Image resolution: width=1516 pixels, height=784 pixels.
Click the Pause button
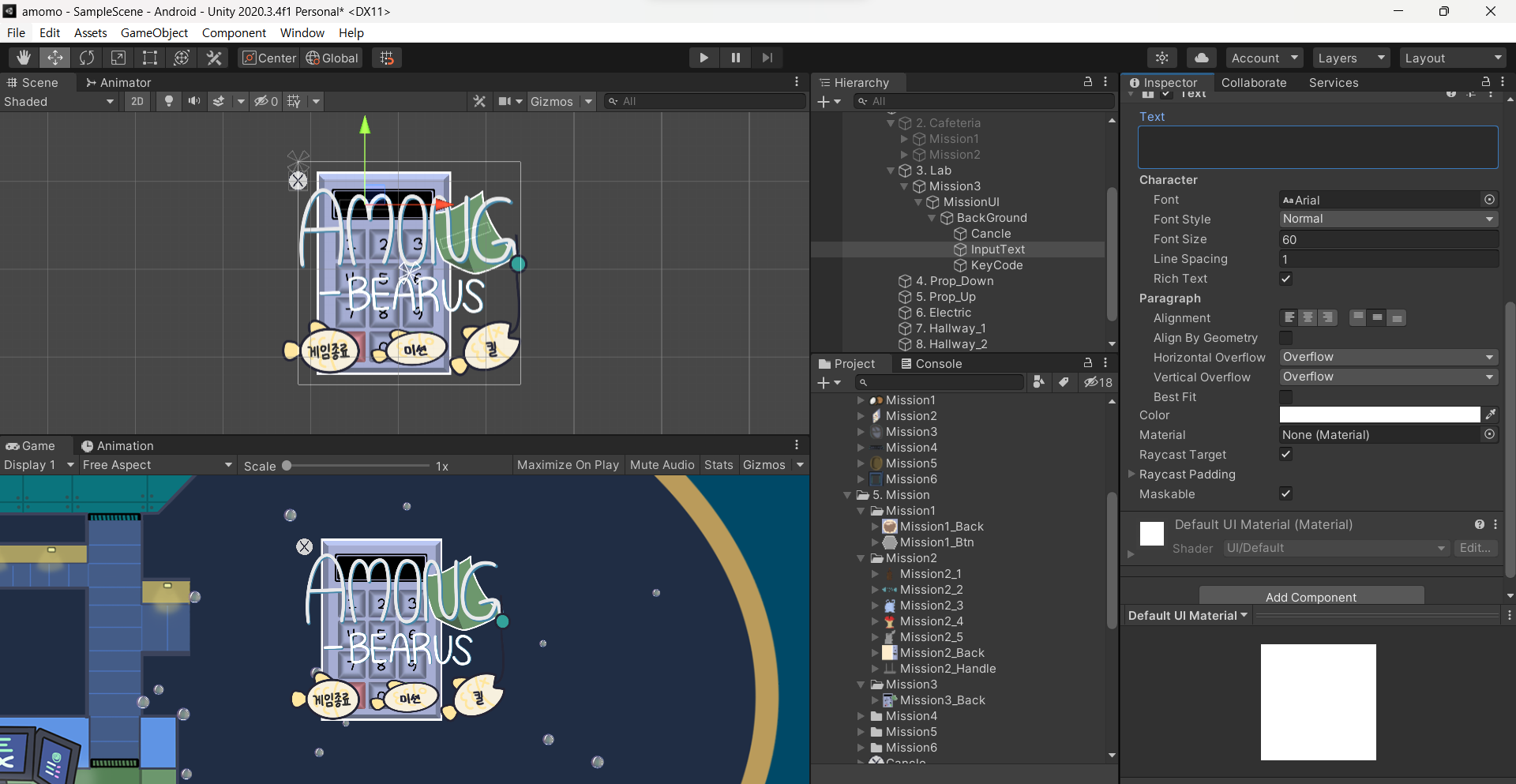coord(735,58)
